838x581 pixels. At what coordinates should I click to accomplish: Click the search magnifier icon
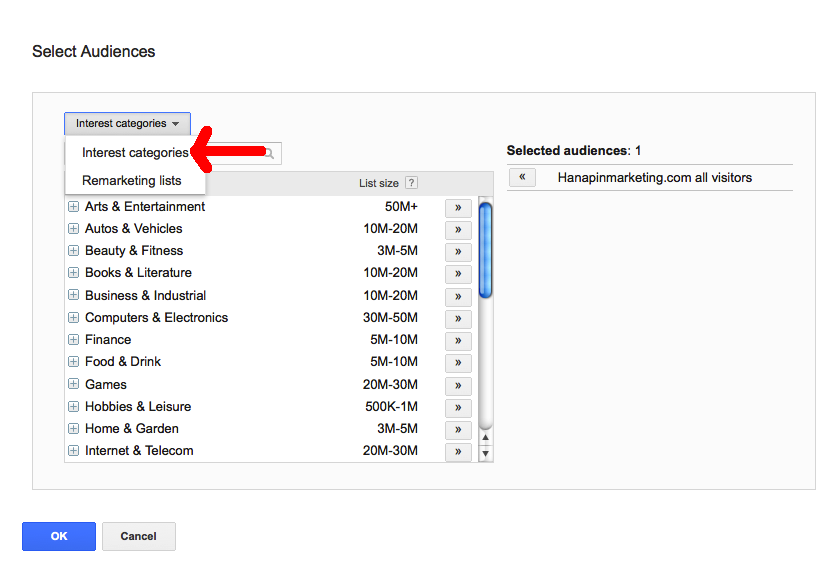[269, 154]
